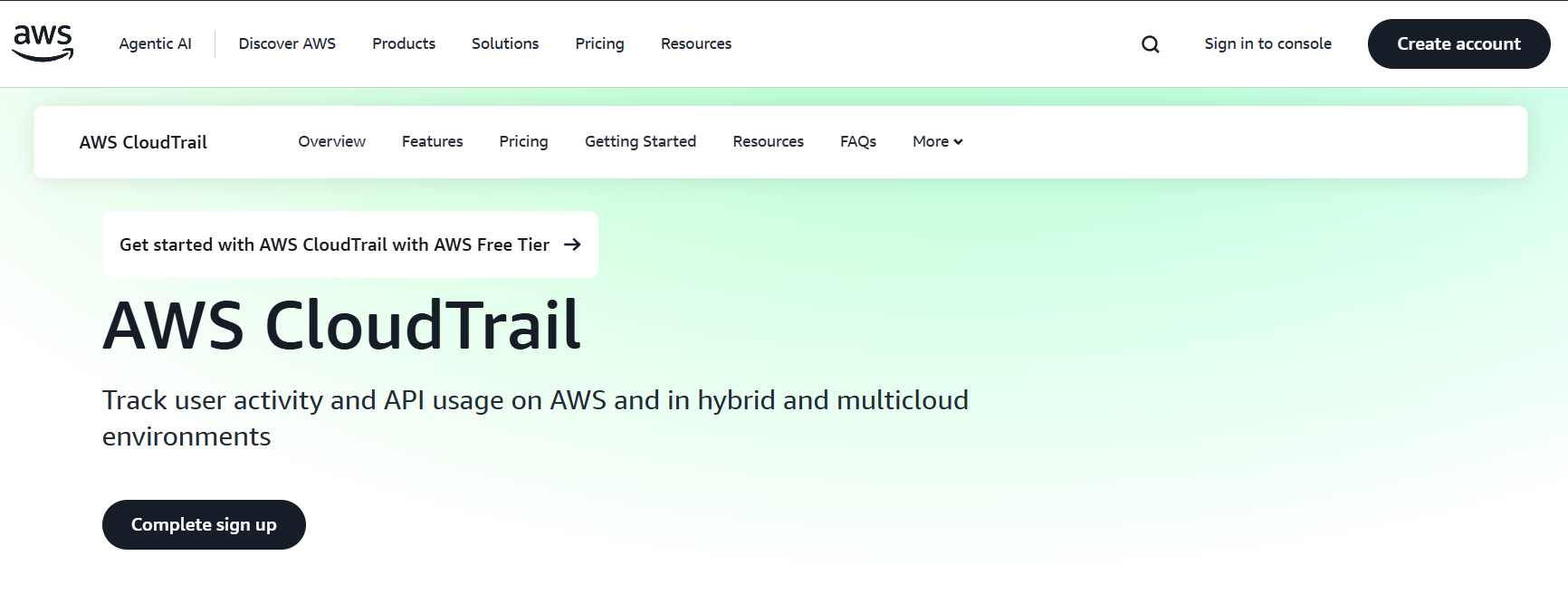Open the FAQs tab
The height and width of the screenshot is (594, 1568).
coord(858,141)
